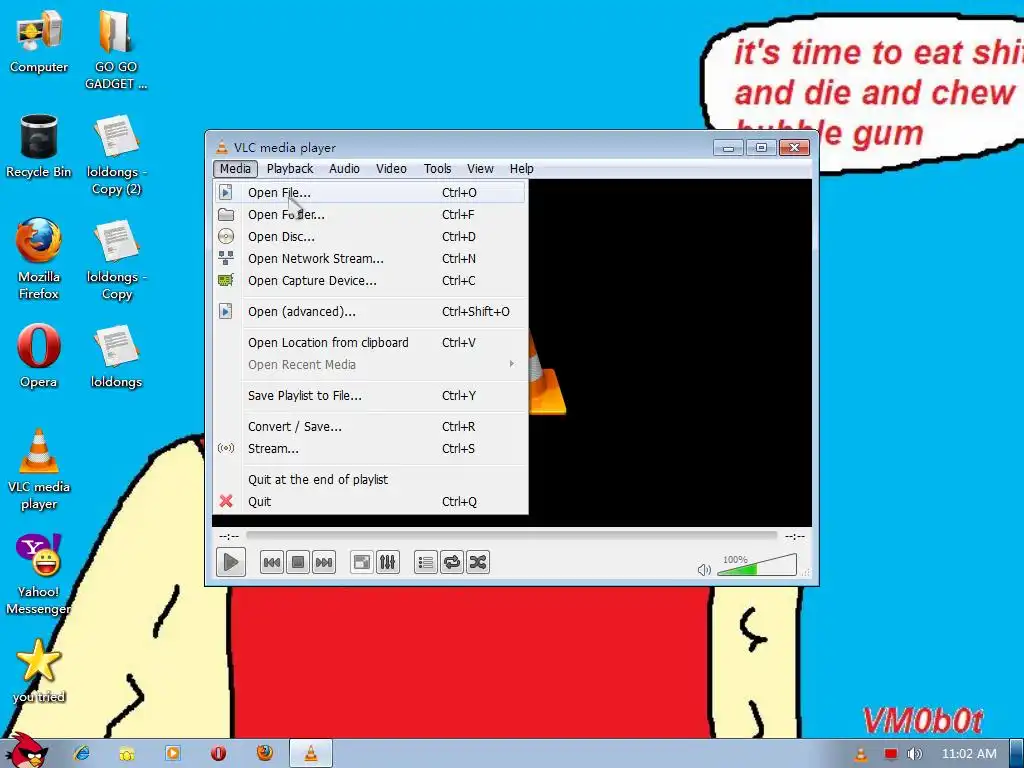Select loldongs - Copy (2) file
Screen dimensions: 1024x768
click(x=116, y=155)
